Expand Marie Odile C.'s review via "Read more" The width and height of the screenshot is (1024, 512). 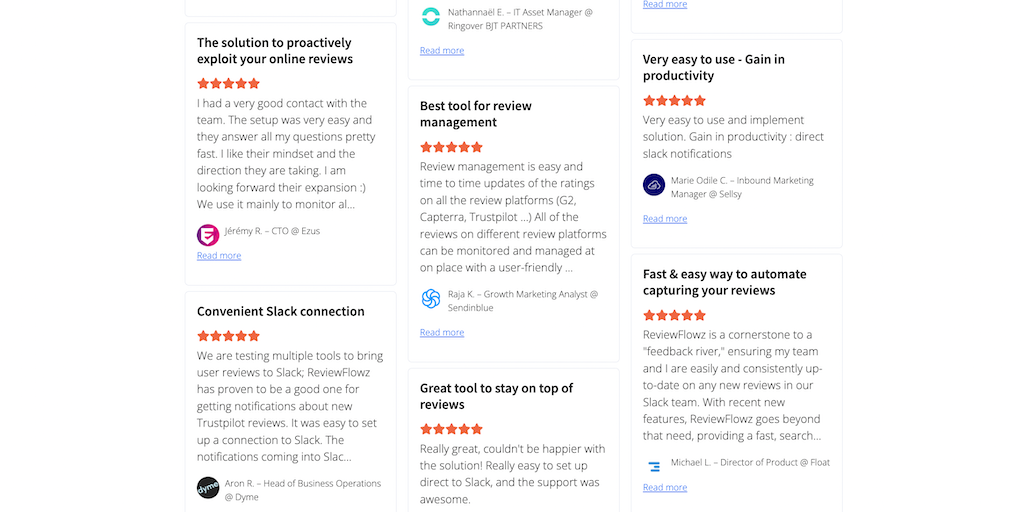[665, 219]
